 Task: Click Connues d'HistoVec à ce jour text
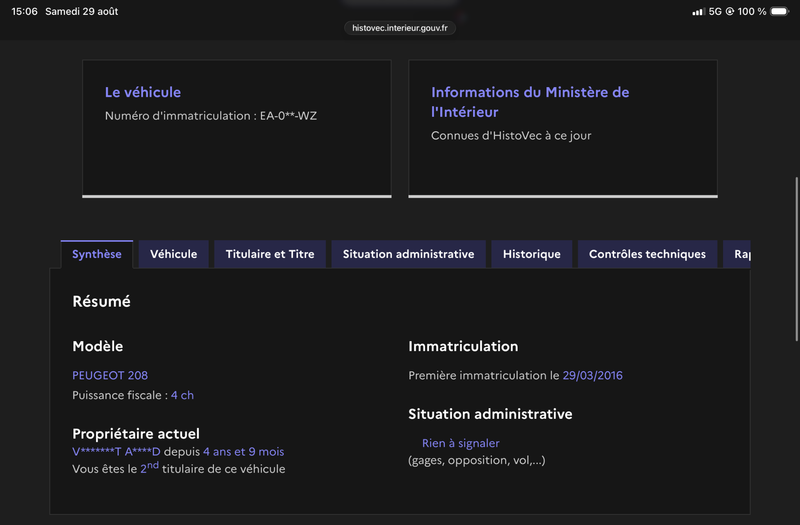click(511, 136)
